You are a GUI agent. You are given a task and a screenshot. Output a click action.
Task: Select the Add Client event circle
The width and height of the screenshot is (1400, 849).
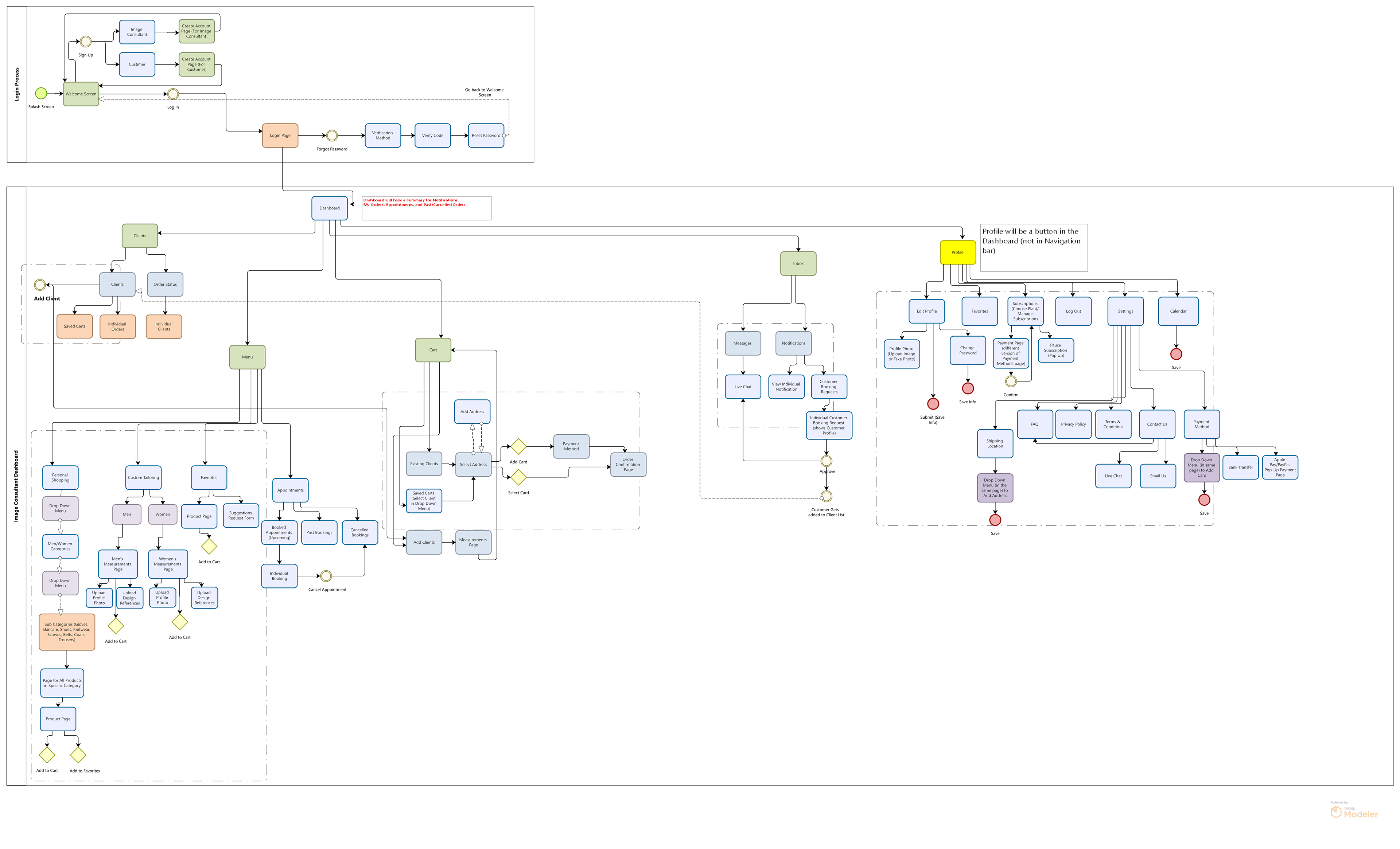(40, 285)
